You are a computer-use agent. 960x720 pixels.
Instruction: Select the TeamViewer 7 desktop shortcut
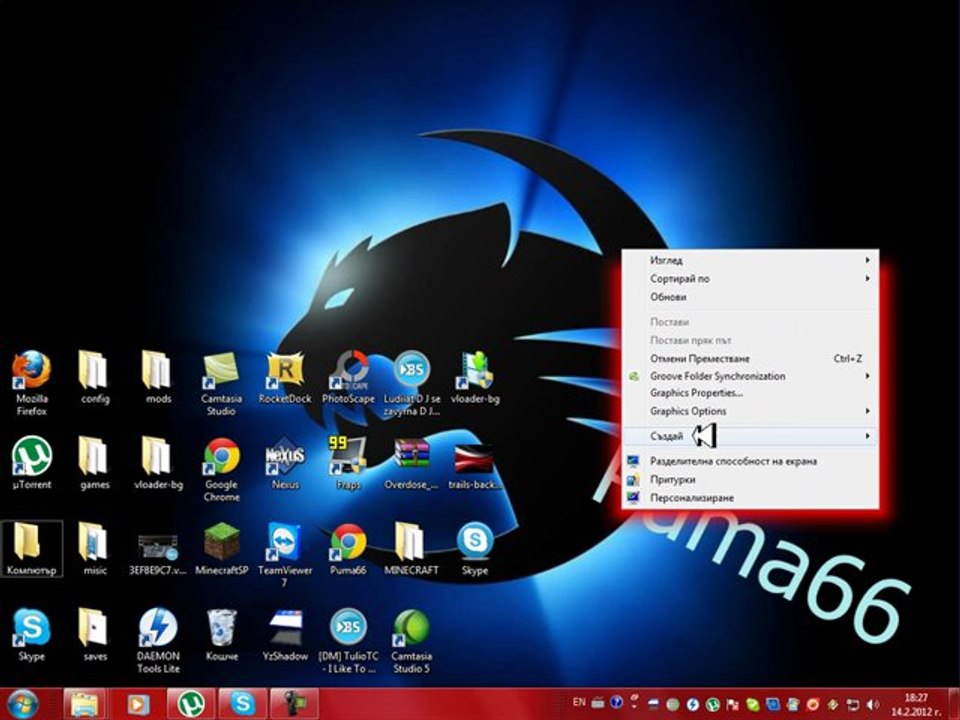[285, 554]
